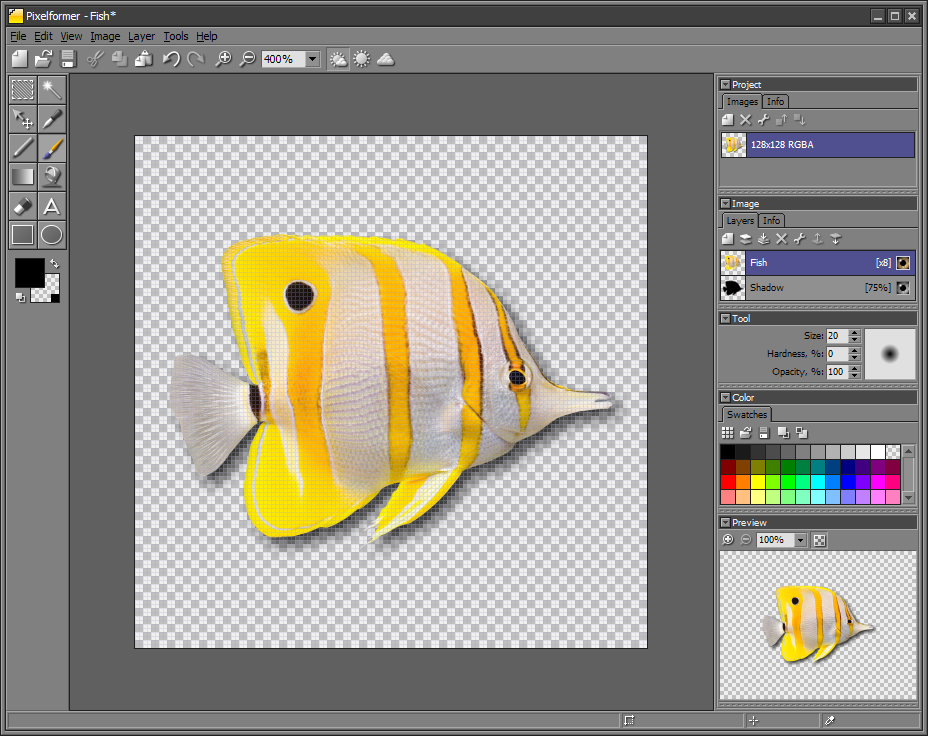Select the Magic Wand tool
Image resolution: width=928 pixels, height=736 pixels.
(51, 89)
